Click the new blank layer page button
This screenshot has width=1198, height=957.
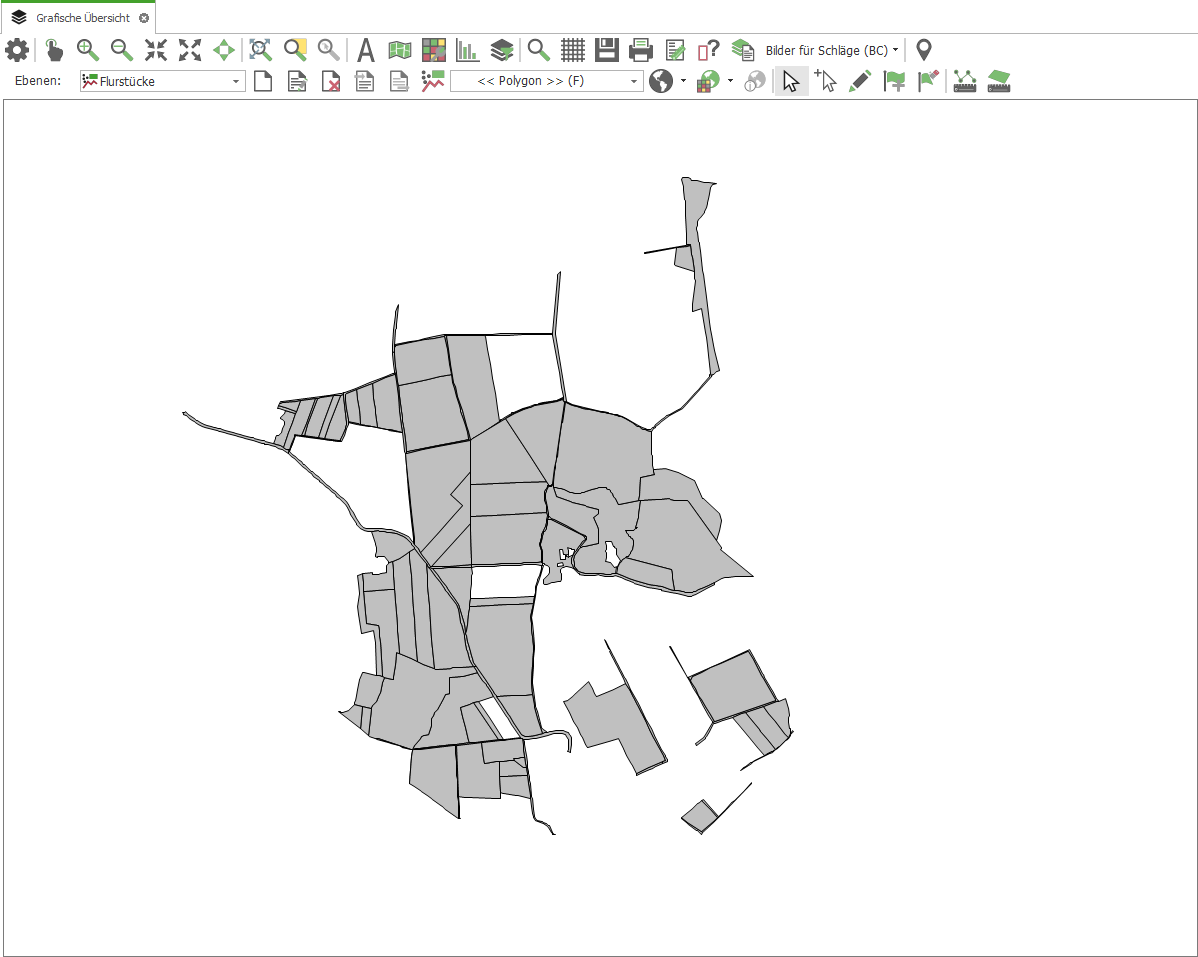pos(263,82)
